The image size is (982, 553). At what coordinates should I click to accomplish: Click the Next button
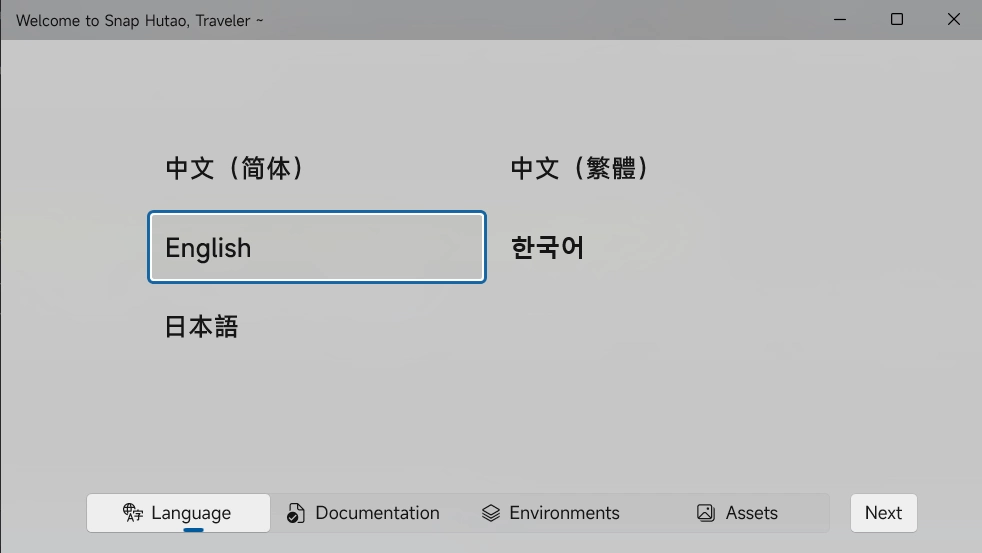(883, 513)
